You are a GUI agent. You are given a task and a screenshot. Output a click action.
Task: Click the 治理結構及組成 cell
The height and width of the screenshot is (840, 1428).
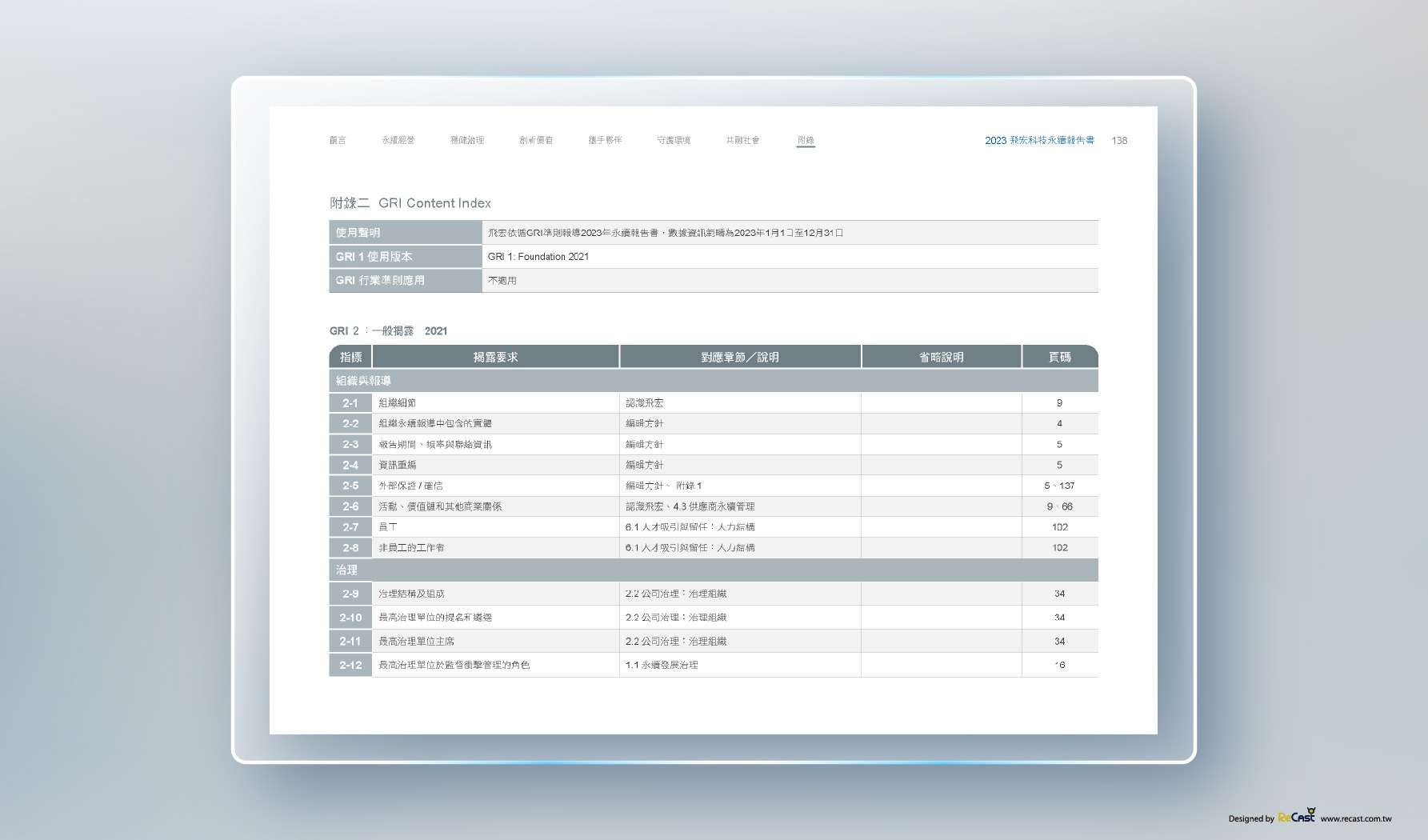(x=496, y=594)
